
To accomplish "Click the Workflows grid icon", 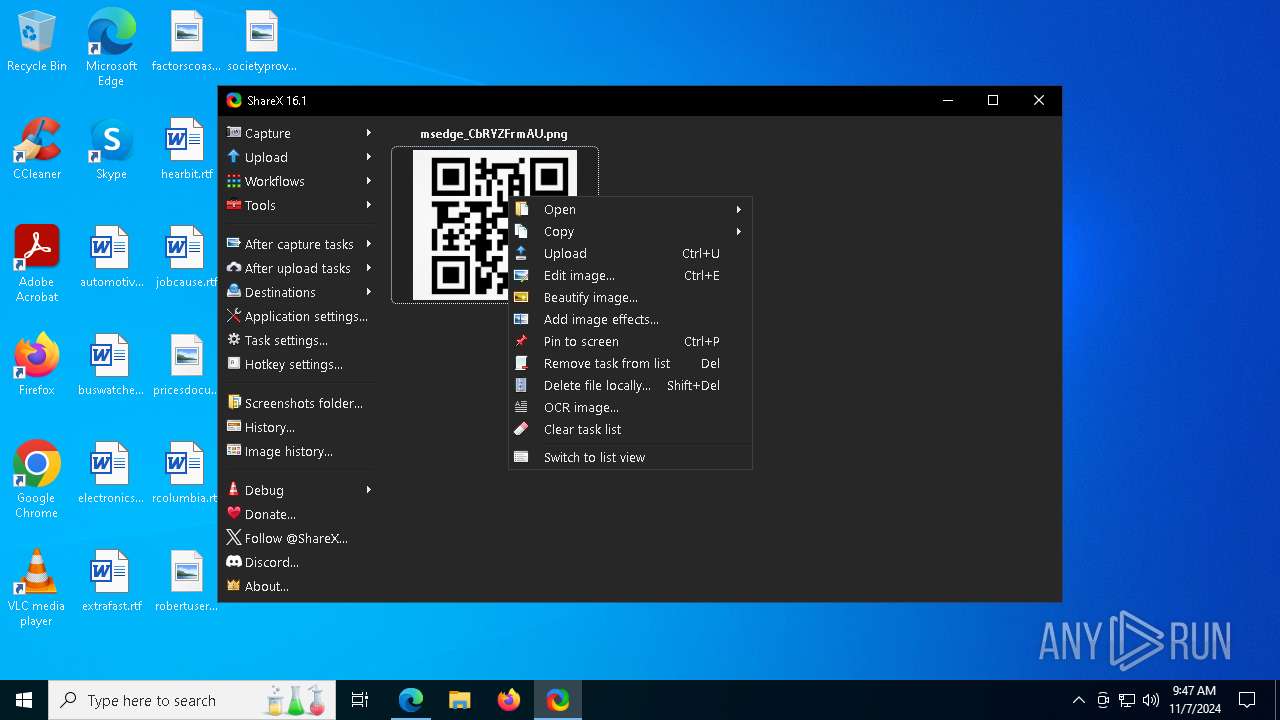I will tap(234, 181).
